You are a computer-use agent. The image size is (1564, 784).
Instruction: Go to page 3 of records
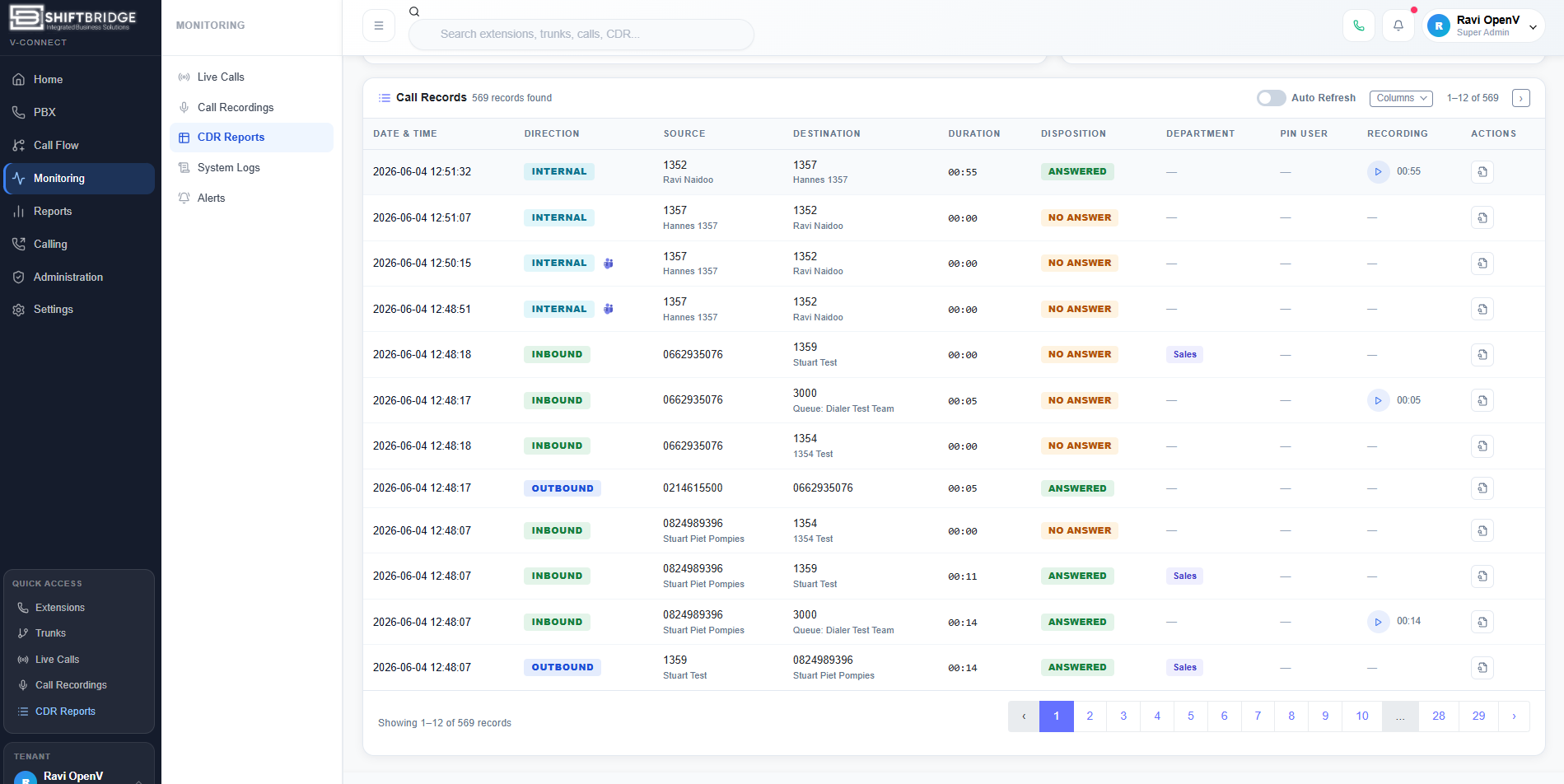pyautogui.click(x=1123, y=716)
